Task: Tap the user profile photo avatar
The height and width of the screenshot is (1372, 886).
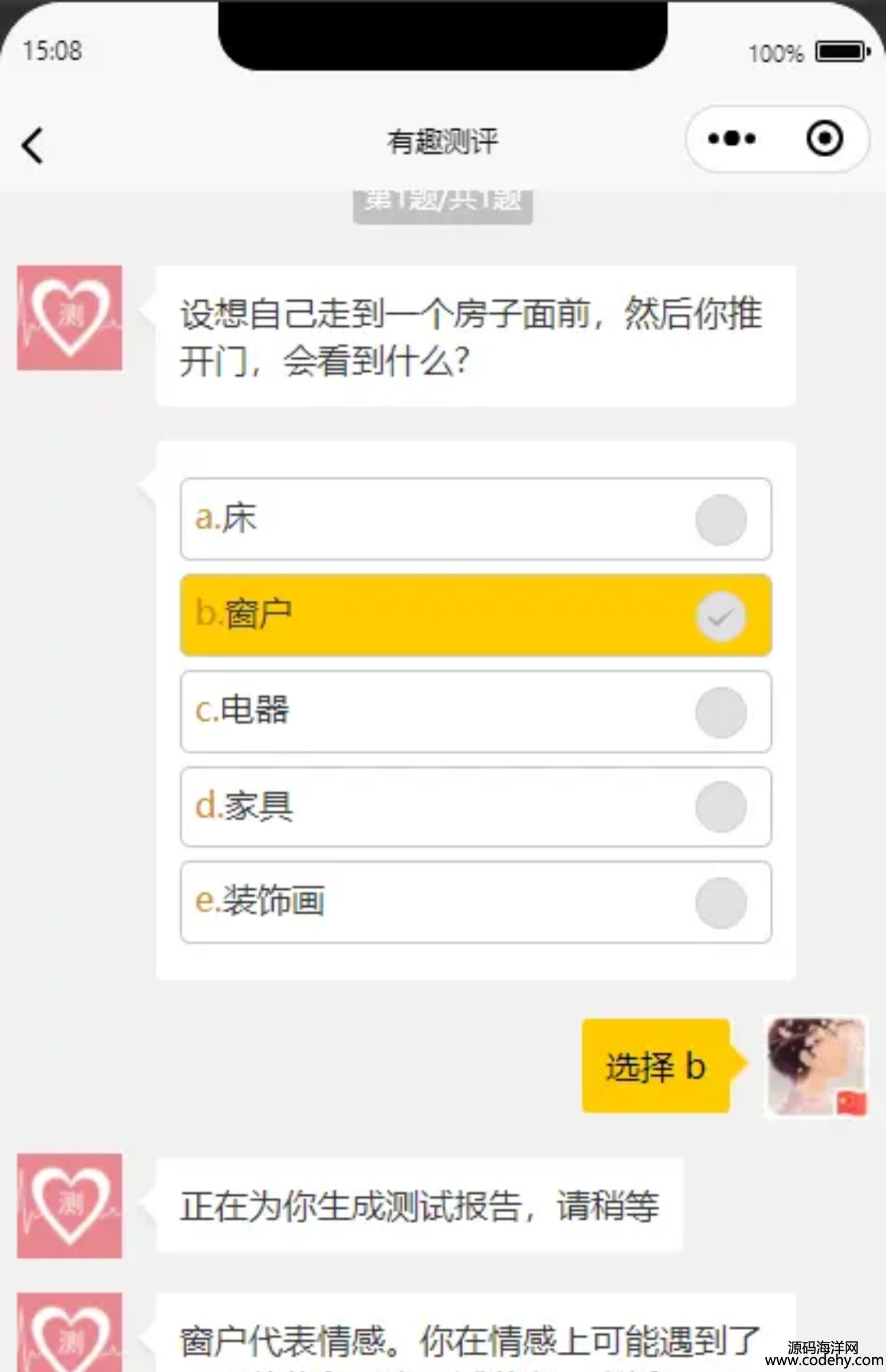Action: (x=817, y=1067)
